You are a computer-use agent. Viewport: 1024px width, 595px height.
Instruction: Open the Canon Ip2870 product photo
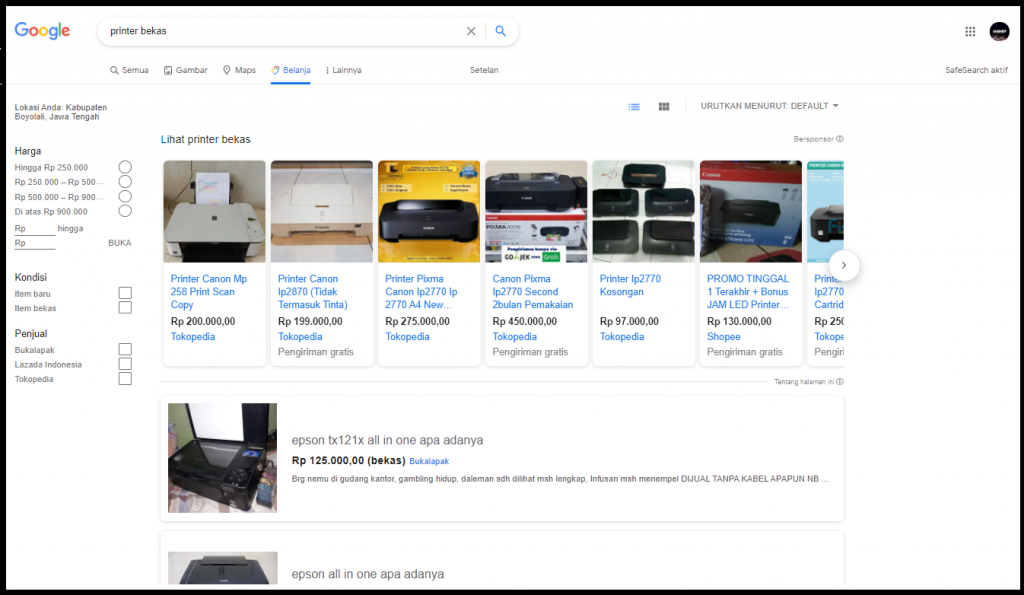[x=322, y=212]
